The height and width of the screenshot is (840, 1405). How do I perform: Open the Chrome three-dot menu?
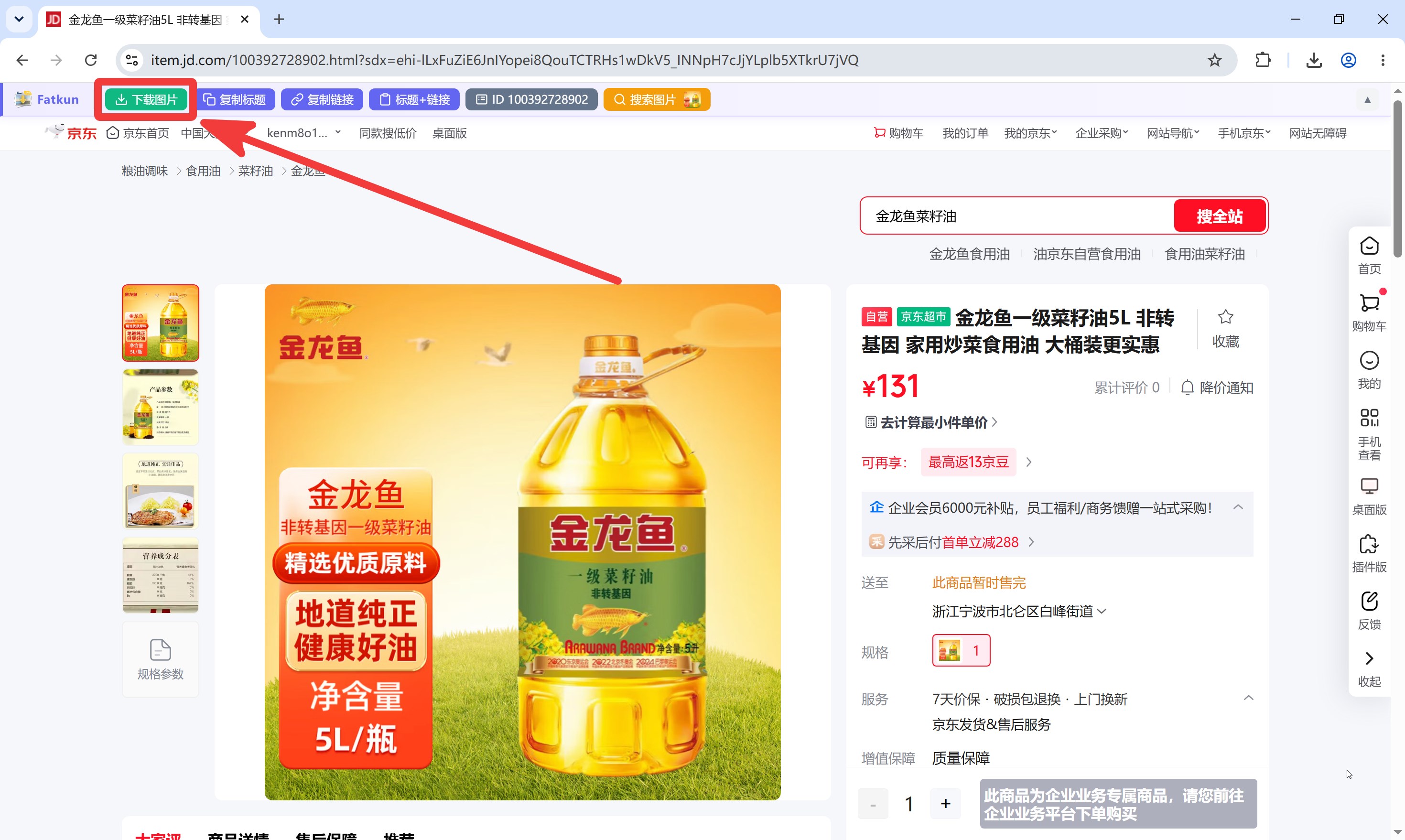(1383, 60)
